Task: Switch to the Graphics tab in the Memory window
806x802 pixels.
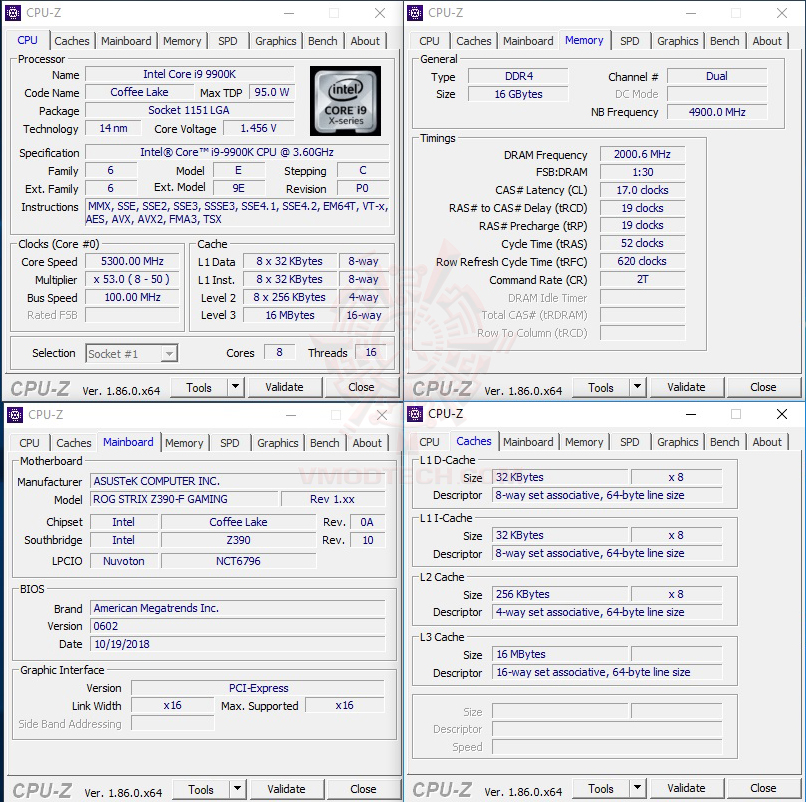Action: [x=677, y=41]
